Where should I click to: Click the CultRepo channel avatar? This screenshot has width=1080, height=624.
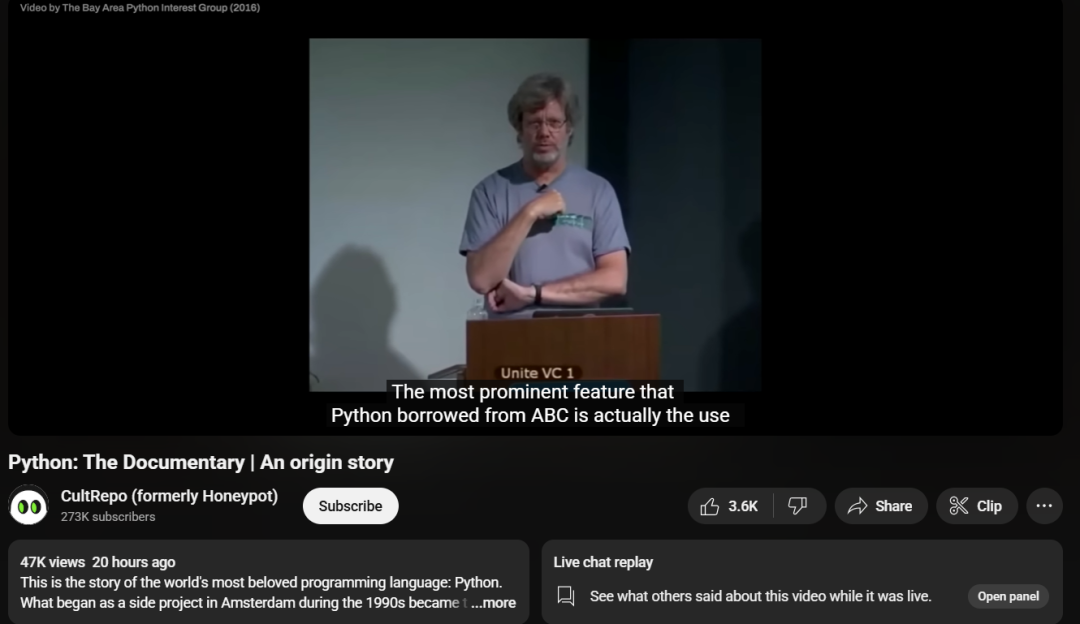28,506
